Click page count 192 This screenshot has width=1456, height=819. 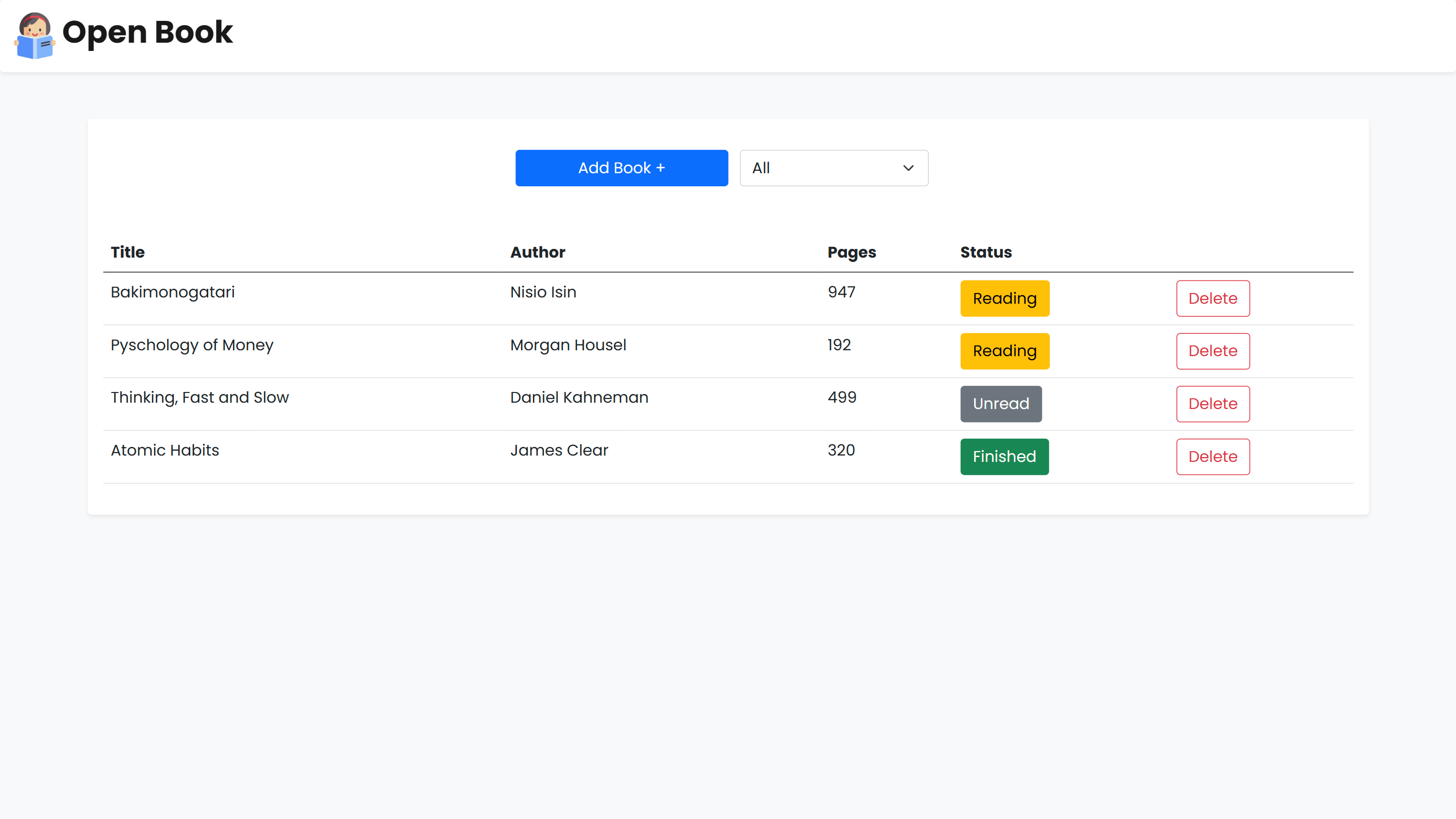coord(839,345)
